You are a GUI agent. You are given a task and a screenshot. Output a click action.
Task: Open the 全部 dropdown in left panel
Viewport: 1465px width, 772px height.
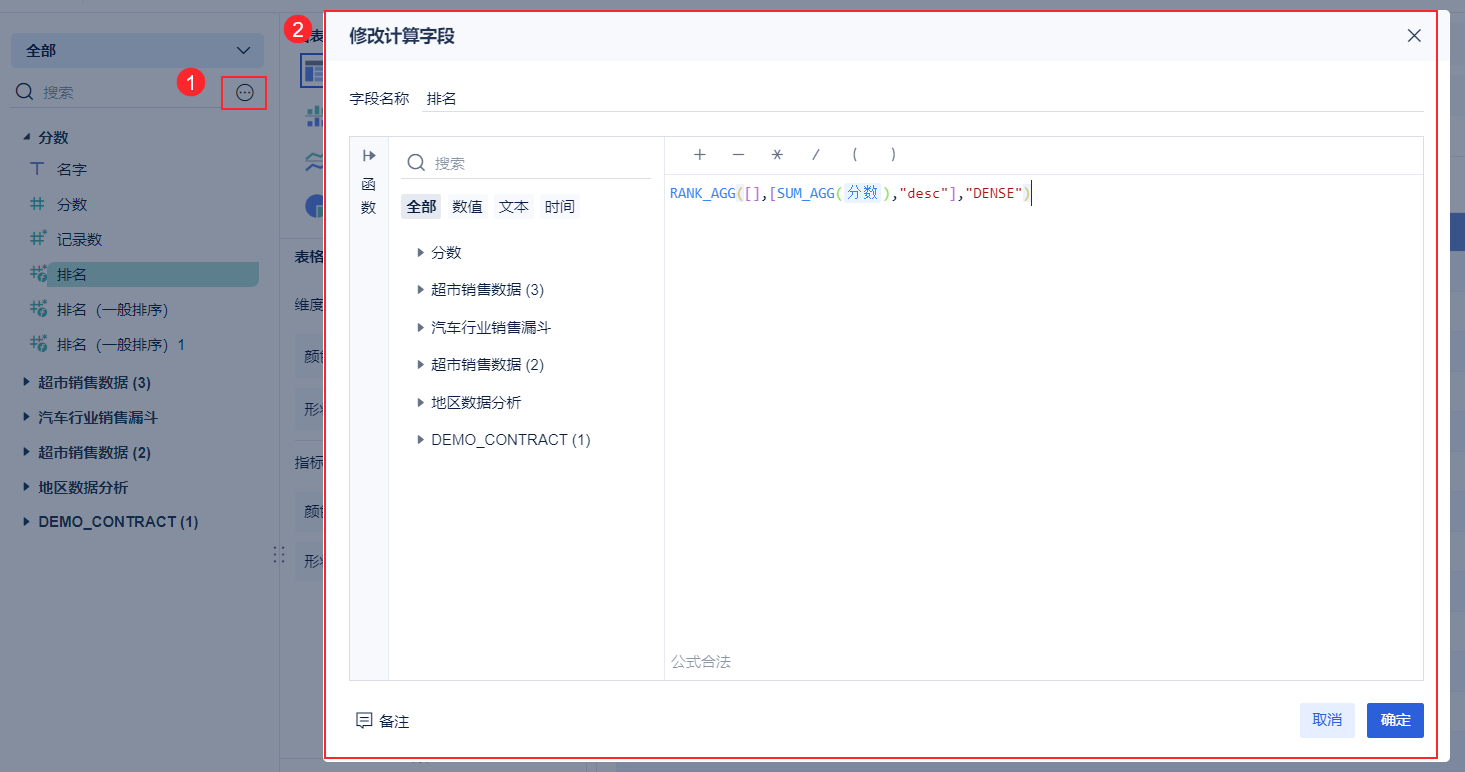(138, 50)
